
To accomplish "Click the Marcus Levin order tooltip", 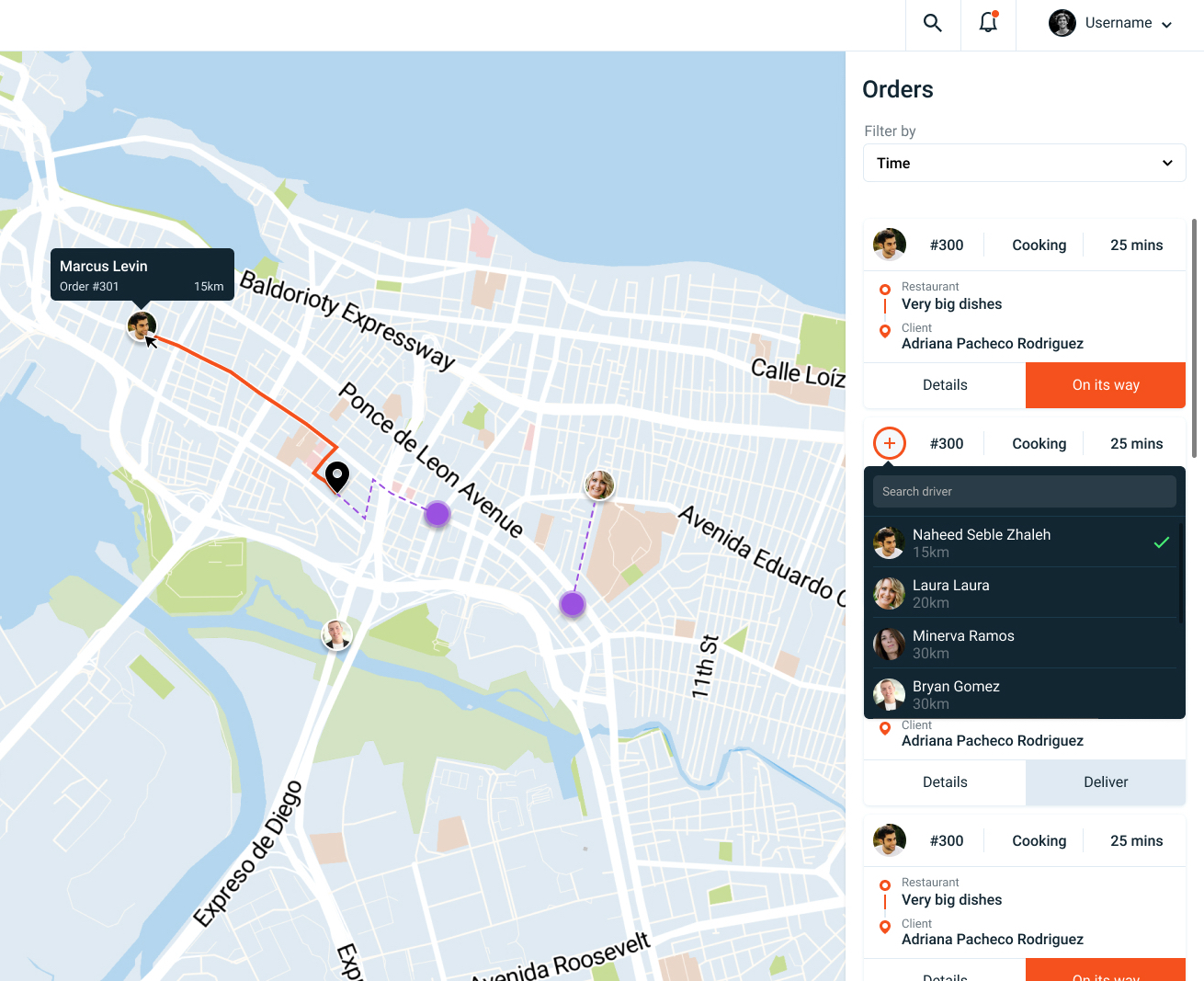I will tap(142, 275).
